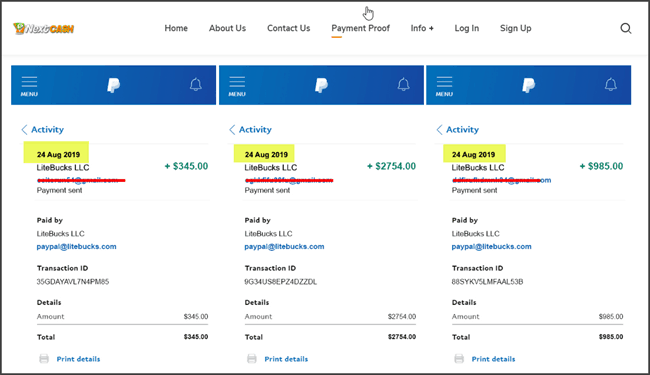Open MENU hamburger in $985.00 PayPal card

coord(444,86)
